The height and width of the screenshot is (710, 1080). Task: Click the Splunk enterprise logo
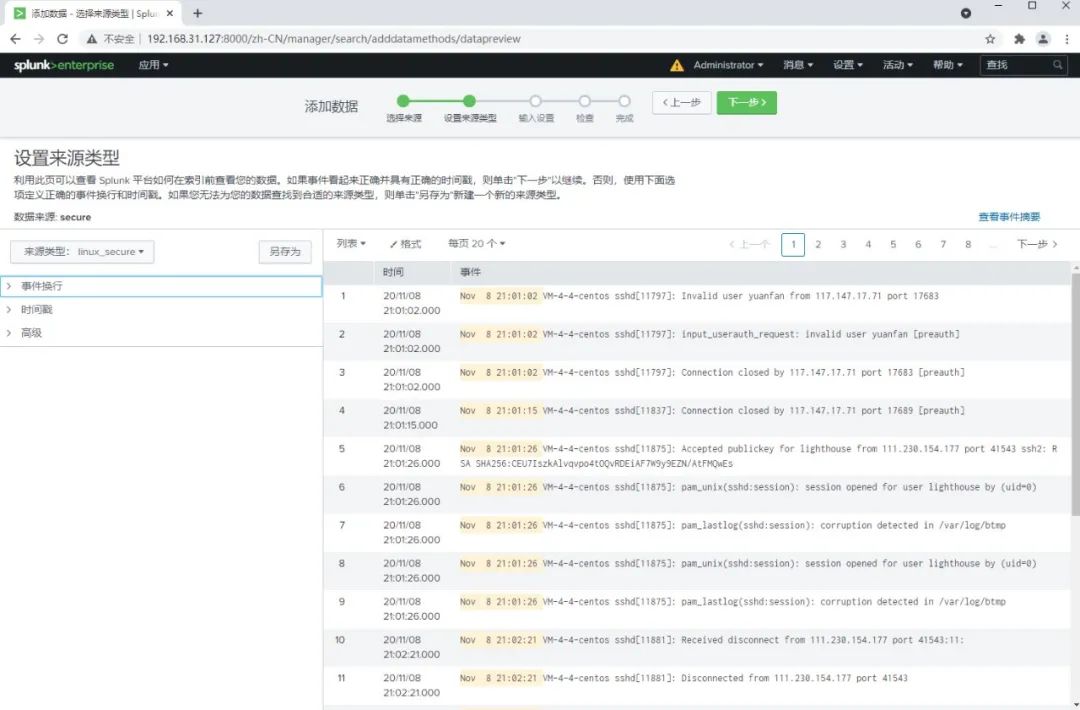click(64, 65)
